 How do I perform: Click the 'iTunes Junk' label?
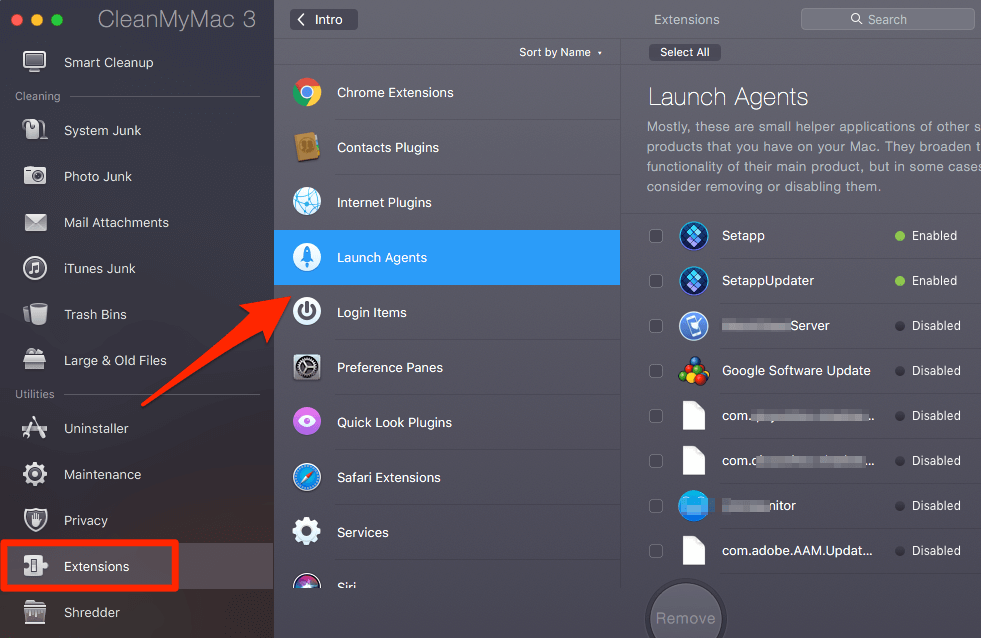[99, 268]
